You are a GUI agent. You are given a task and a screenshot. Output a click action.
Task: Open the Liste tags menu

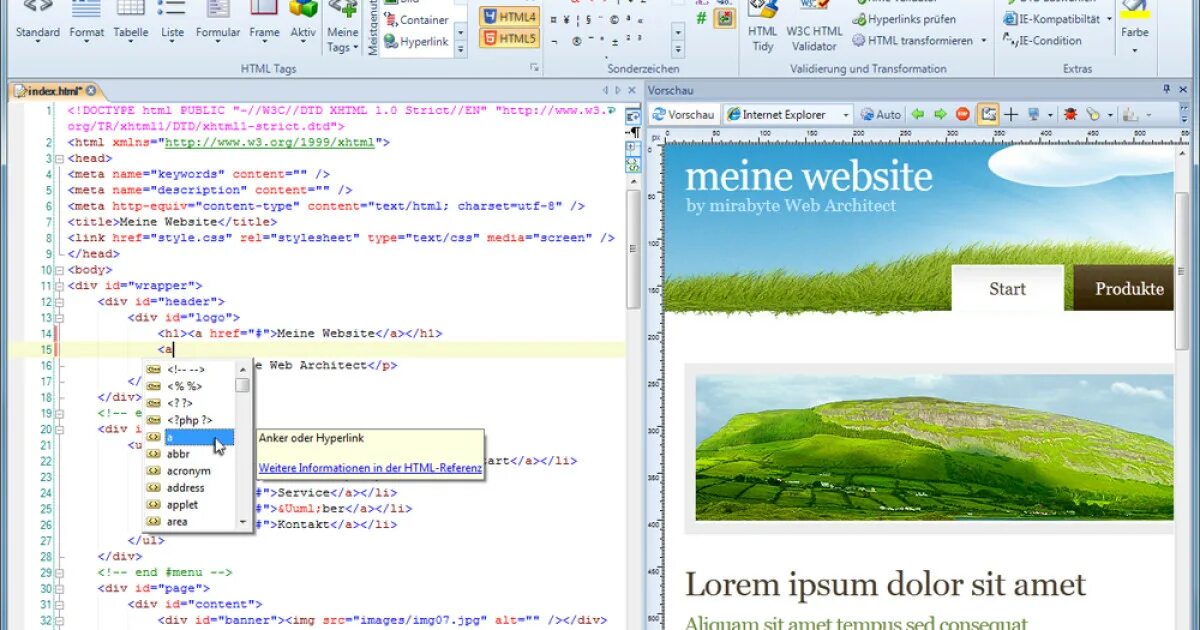click(172, 22)
